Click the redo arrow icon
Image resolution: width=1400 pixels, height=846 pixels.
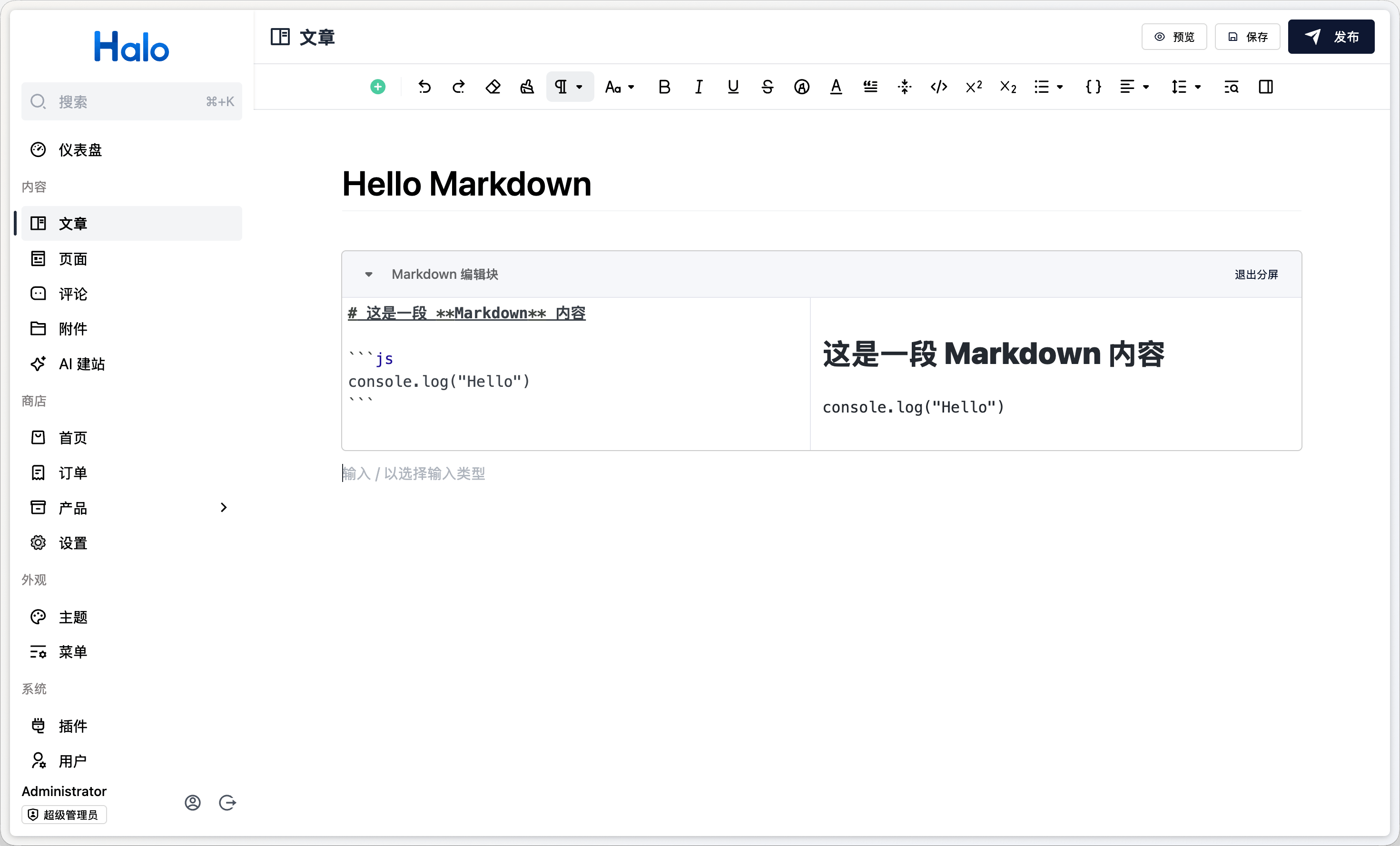459,87
